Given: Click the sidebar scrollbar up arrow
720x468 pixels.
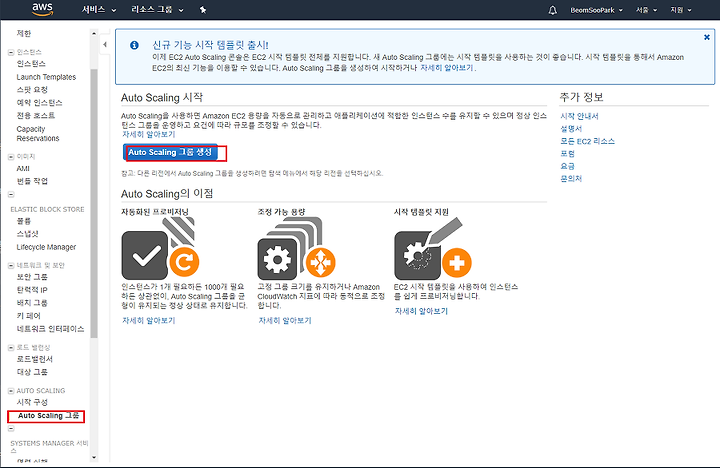Looking at the screenshot, I should 94,34.
